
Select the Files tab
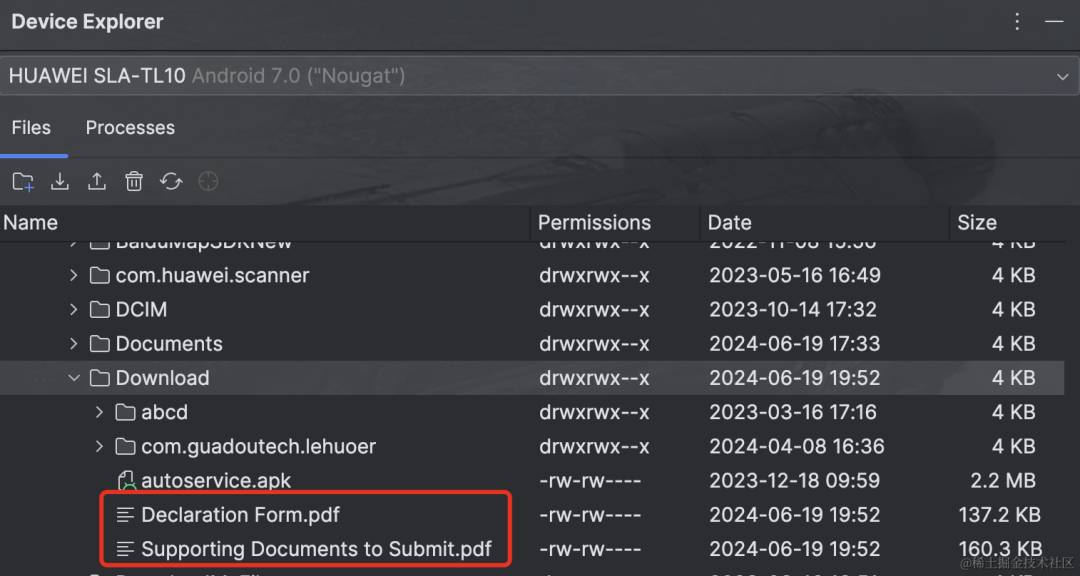pos(31,128)
